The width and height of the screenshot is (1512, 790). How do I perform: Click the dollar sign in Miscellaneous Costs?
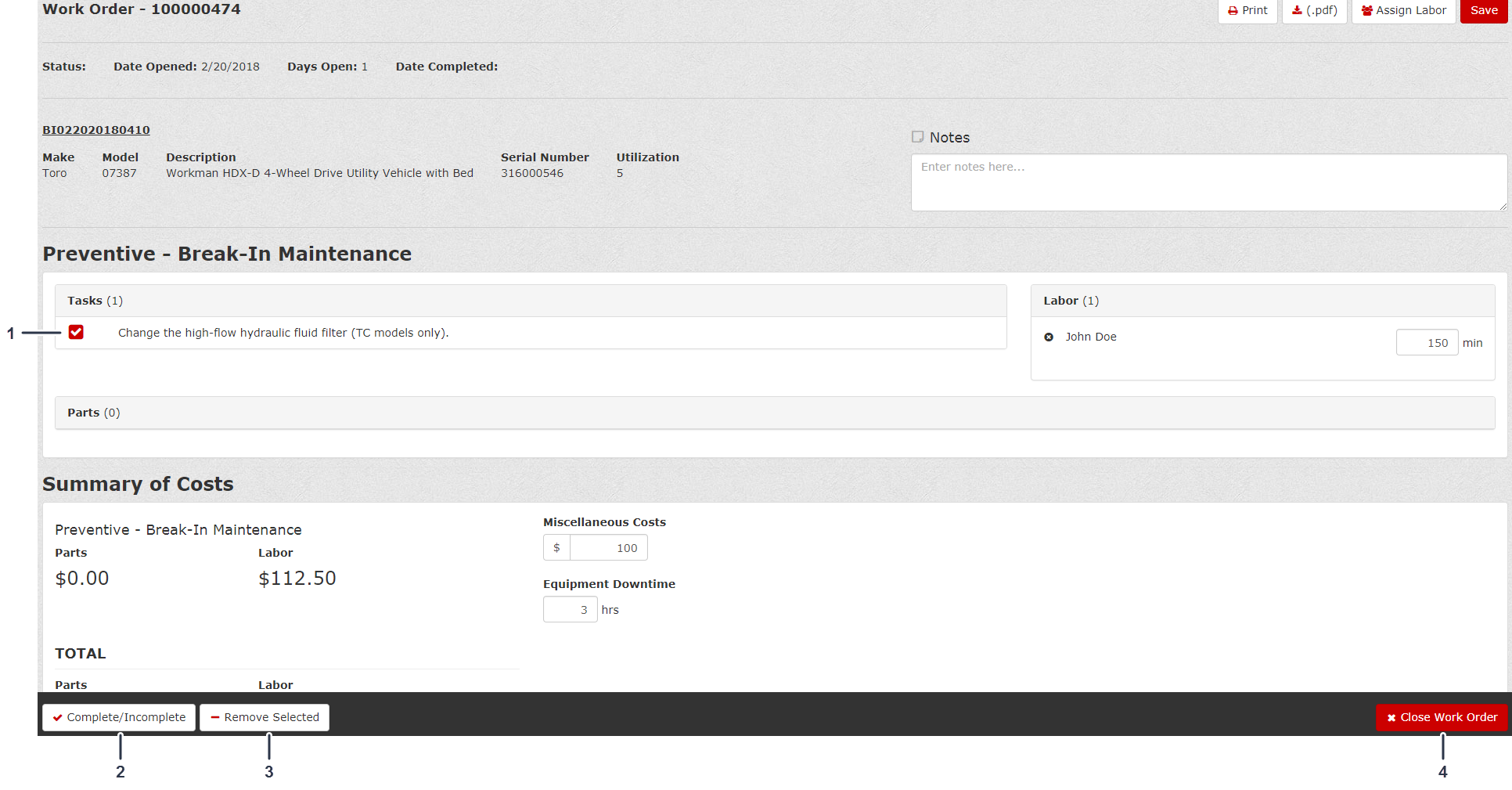pos(556,548)
